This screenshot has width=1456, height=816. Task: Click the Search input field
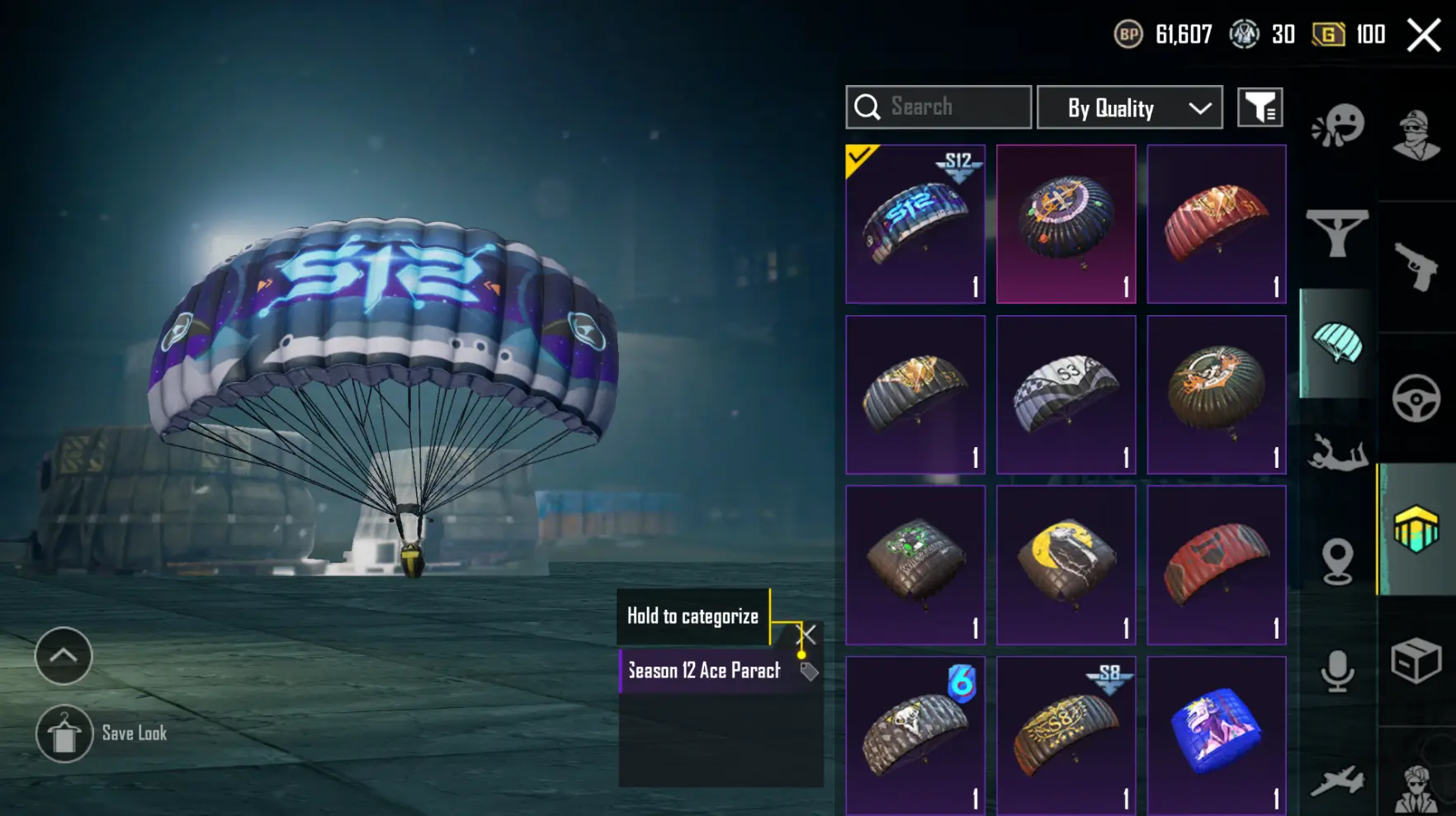pos(938,107)
